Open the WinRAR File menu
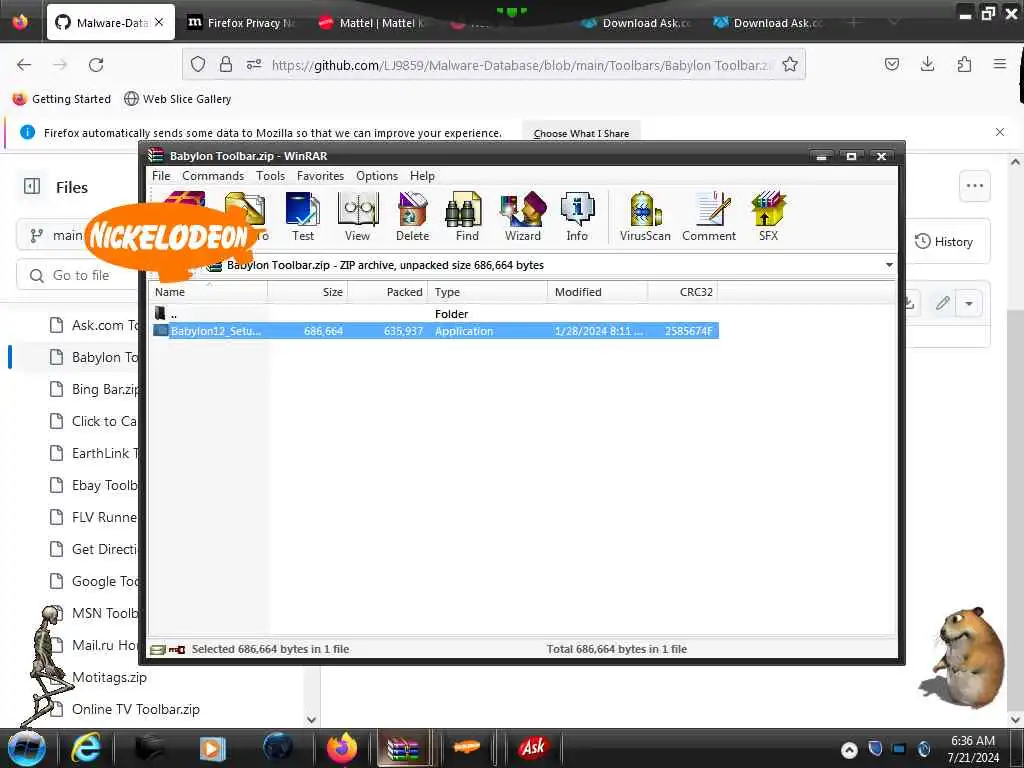1024x768 pixels. pyautogui.click(x=161, y=176)
